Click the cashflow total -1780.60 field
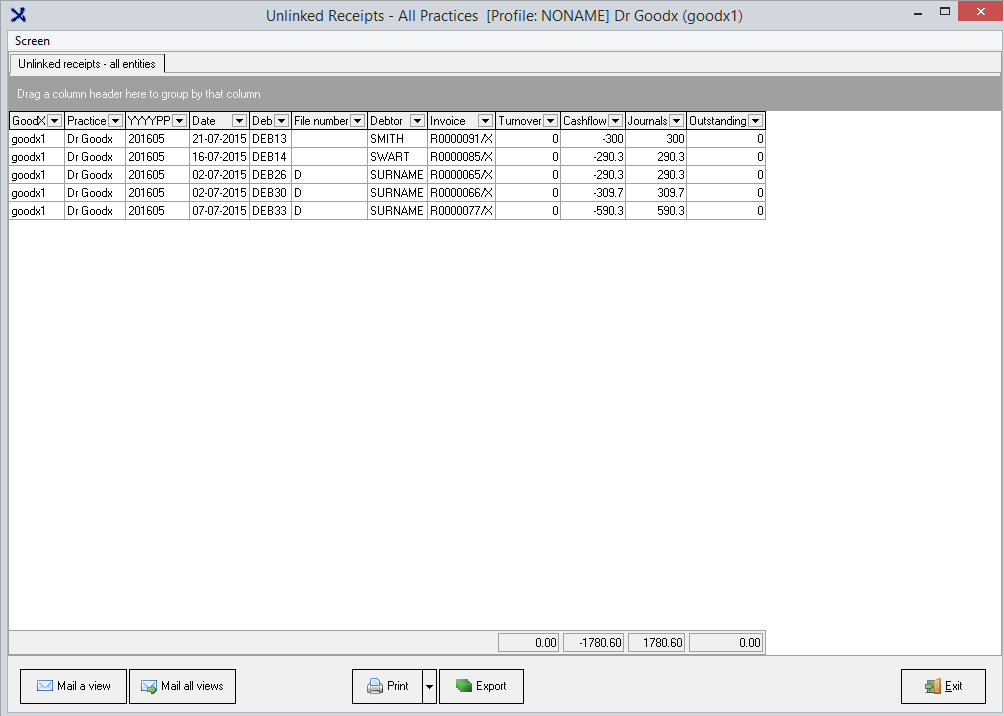 tap(593, 643)
